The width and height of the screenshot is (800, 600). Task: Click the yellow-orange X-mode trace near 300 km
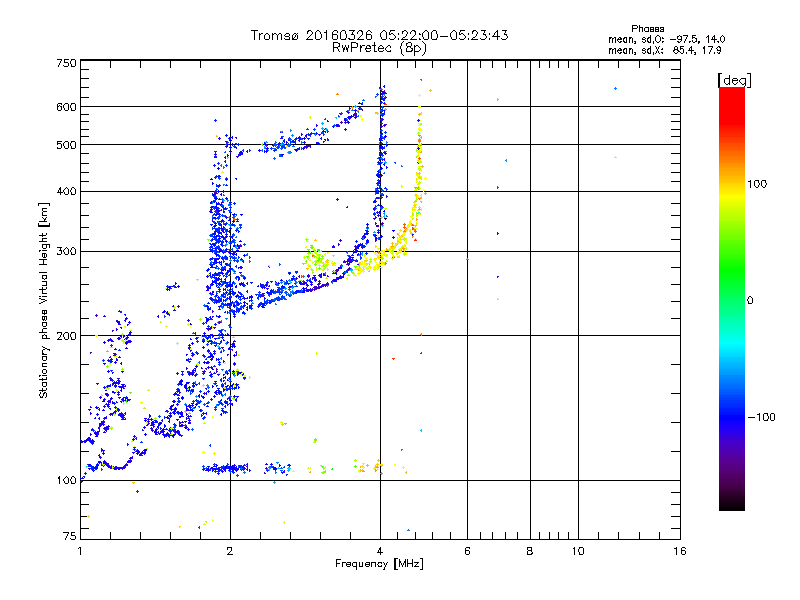pyautogui.click(x=383, y=255)
